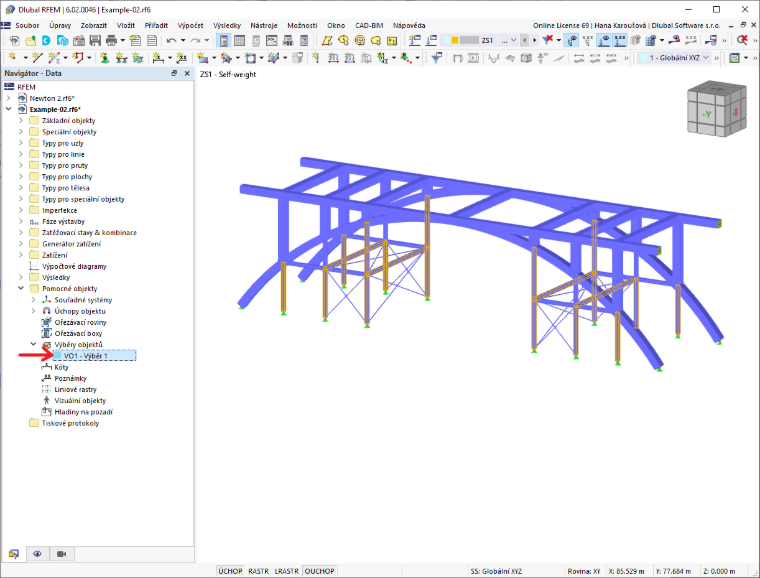
Task: Toggle the OUCHOP object snap in the status bar
Action: click(x=319, y=571)
